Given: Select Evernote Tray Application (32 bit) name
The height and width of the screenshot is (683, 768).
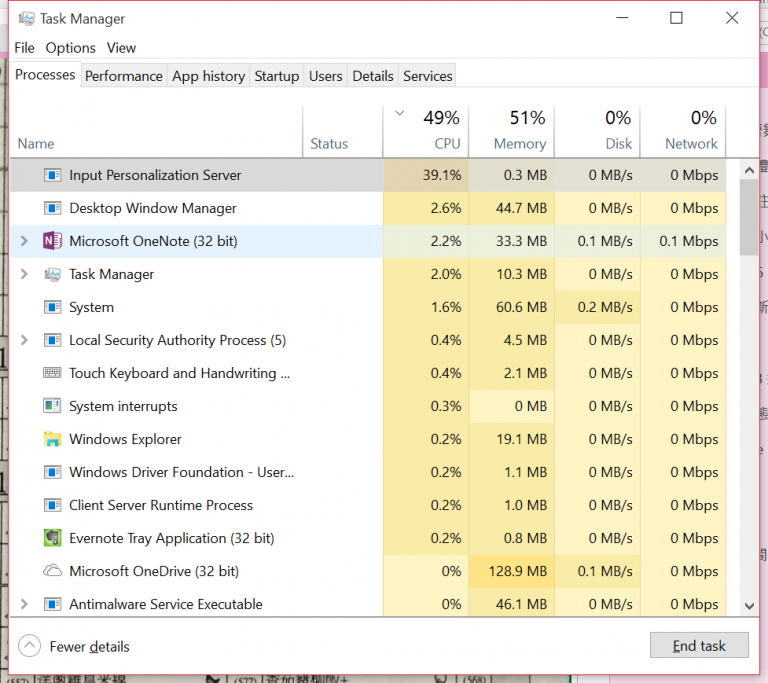Looking at the screenshot, I should click(x=172, y=538).
